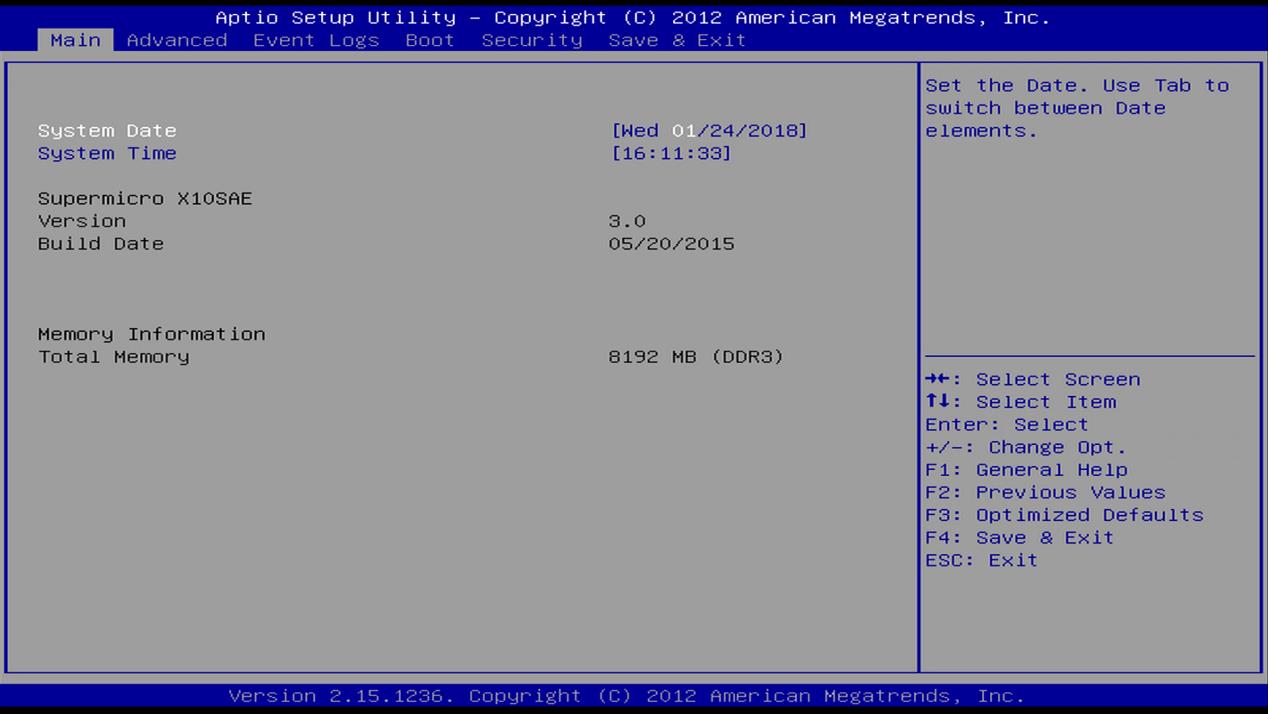The image size is (1268, 714).
Task: Click the Build Date label
Action: pos(101,244)
